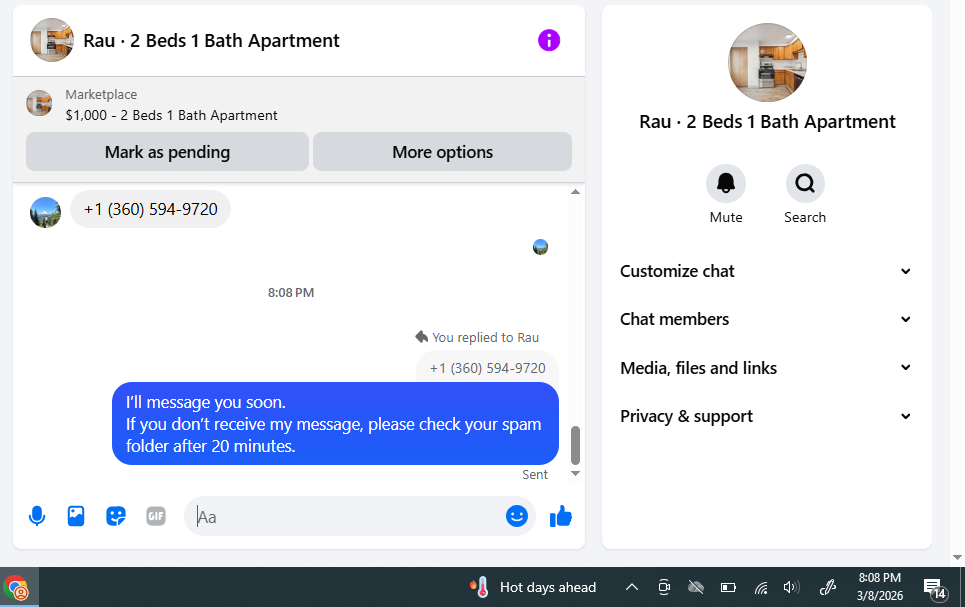965x607 pixels.
Task: Attach a photo or file
Action: tap(76, 516)
